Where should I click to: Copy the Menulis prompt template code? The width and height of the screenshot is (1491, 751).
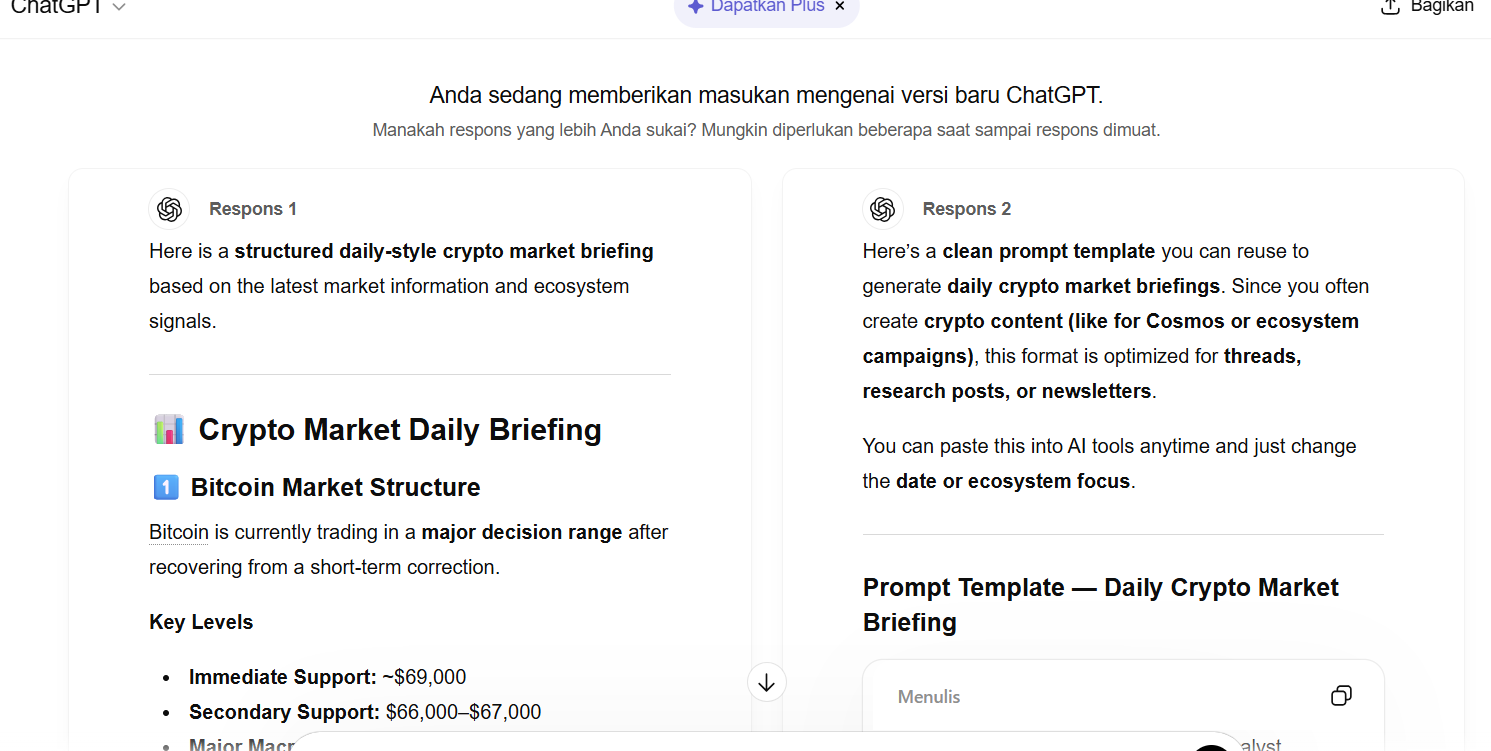pyautogui.click(x=1342, y=696)
